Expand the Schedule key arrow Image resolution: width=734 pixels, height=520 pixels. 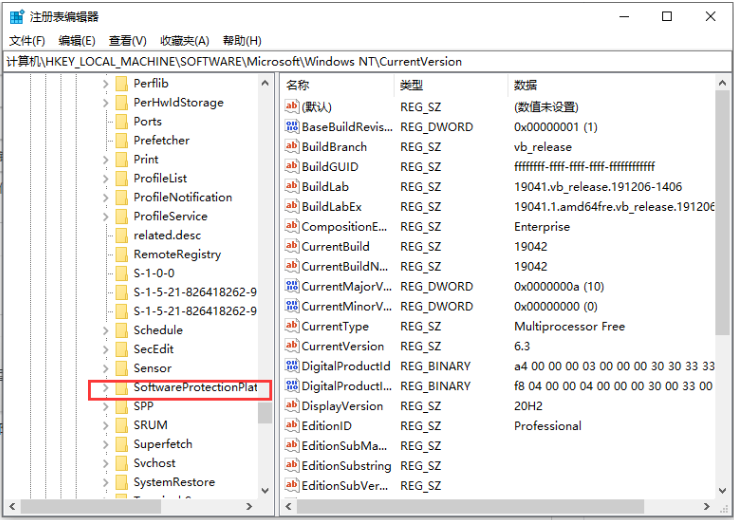coord(105,330)
